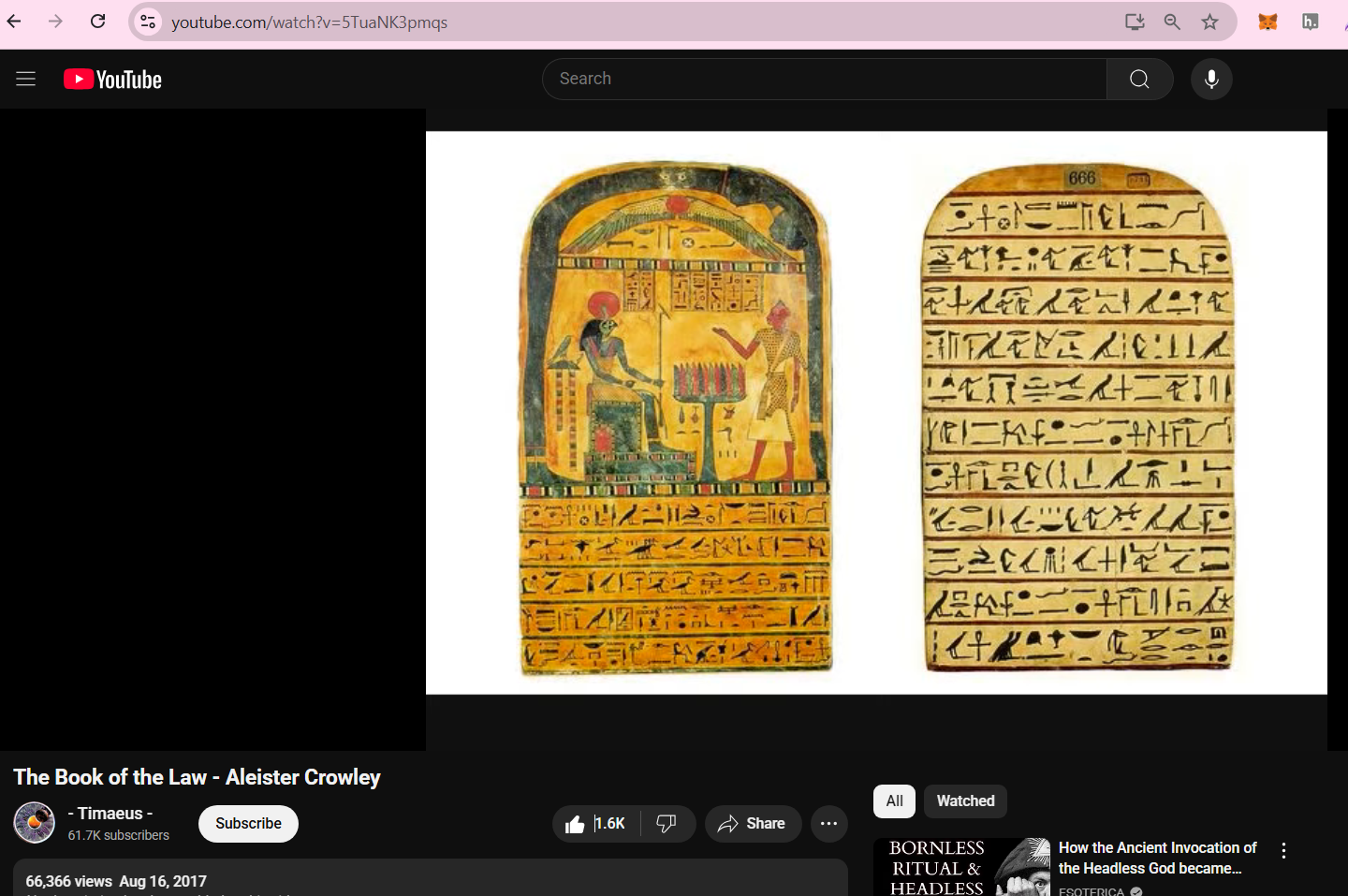The width and height of the screenshot is (1348, 896).
Task: Go to YouTube home via logo
Action: tap(112, 80)
